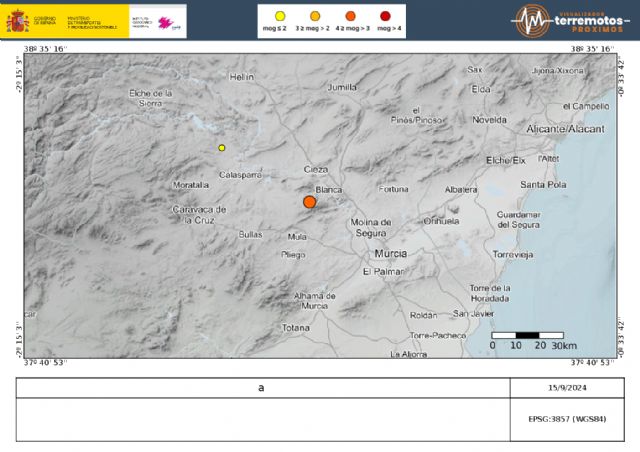Click the pink logo in the header
Image resolution: width=640 pixels, height=452 pixels.
(172, 21)
